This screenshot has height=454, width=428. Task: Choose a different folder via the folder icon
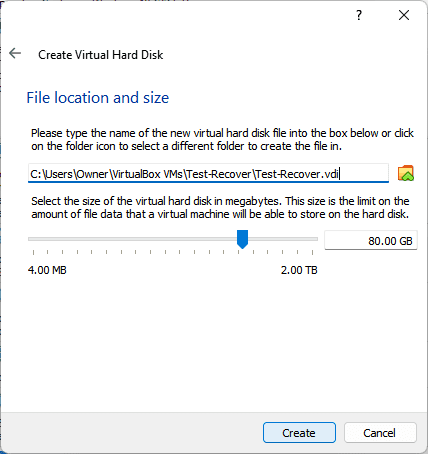[x=406, y=173]
